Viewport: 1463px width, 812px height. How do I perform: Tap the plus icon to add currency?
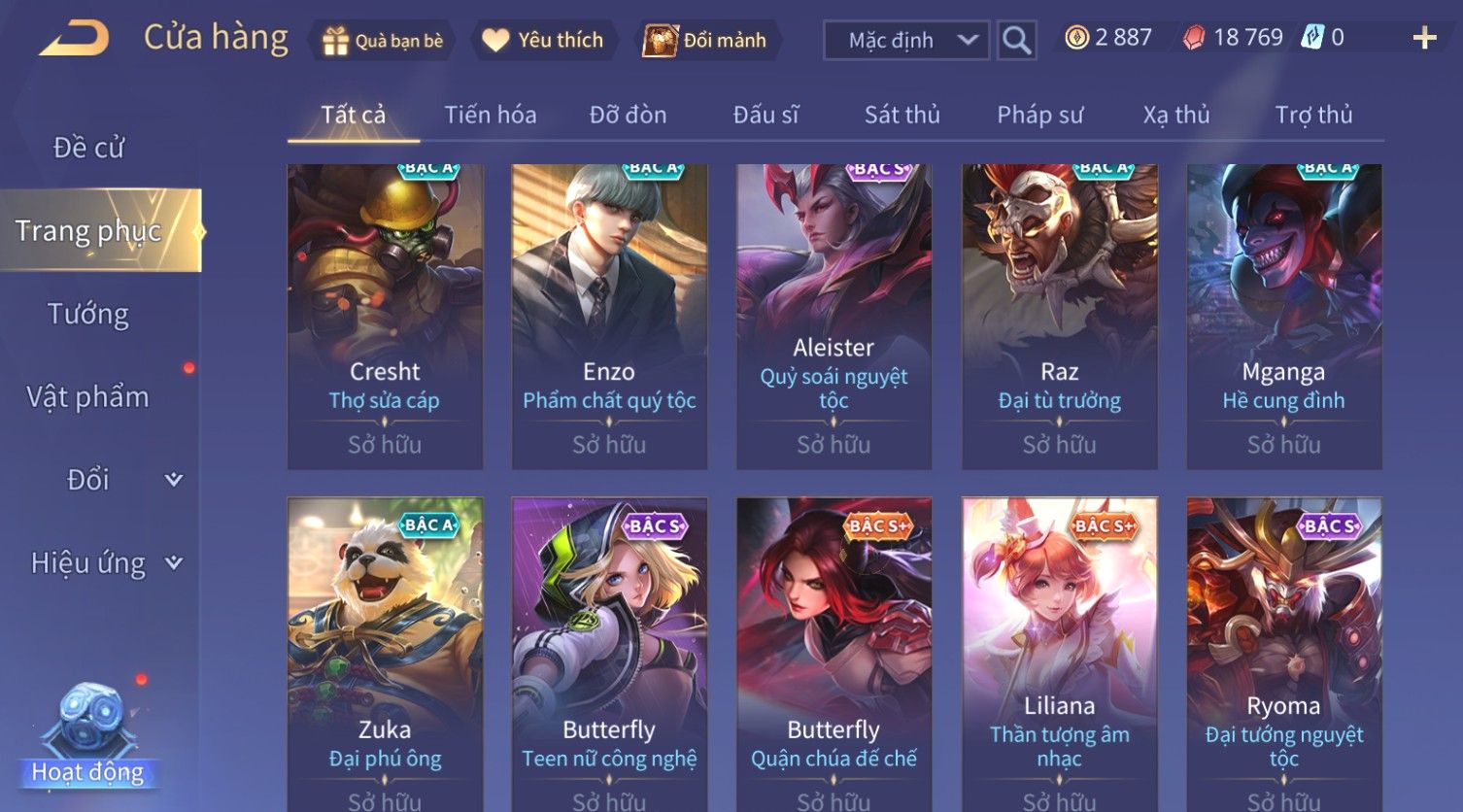click(x=1424, y=38)
